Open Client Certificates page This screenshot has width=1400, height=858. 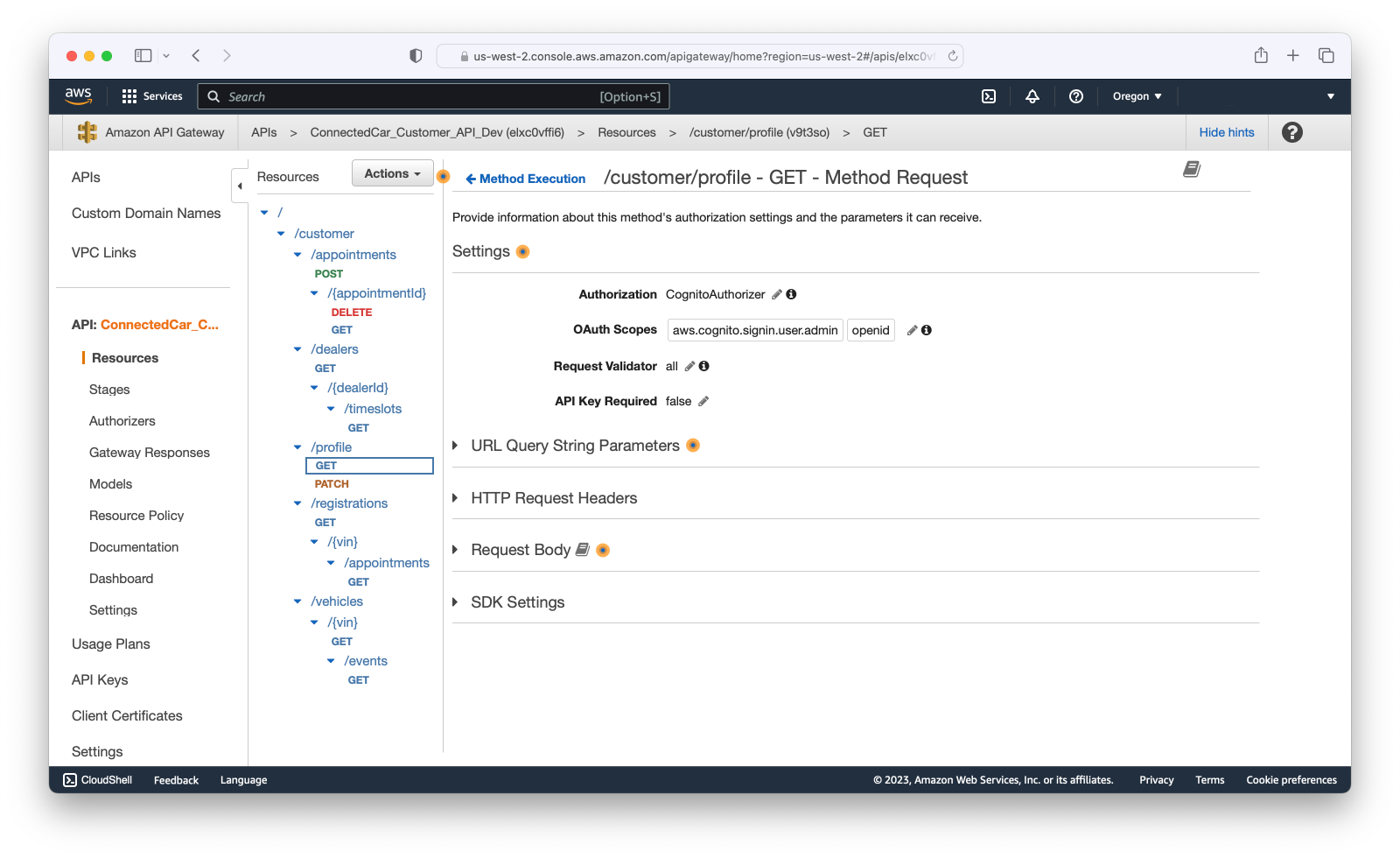point(128,716)
